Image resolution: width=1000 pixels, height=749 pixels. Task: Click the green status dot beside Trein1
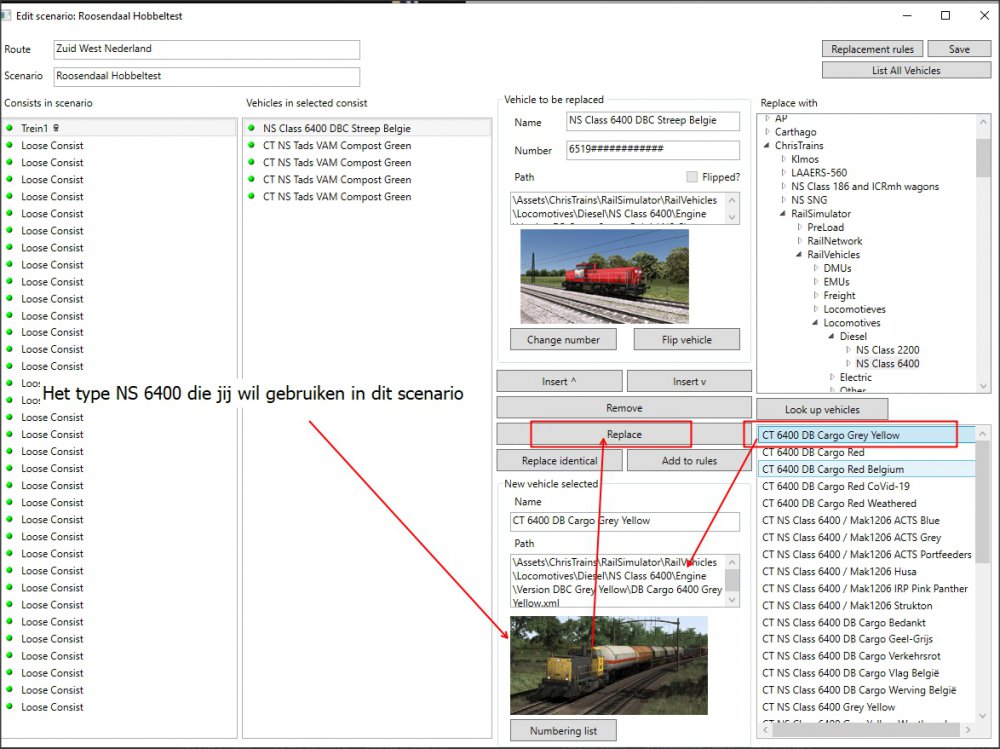tap(10, 128)
